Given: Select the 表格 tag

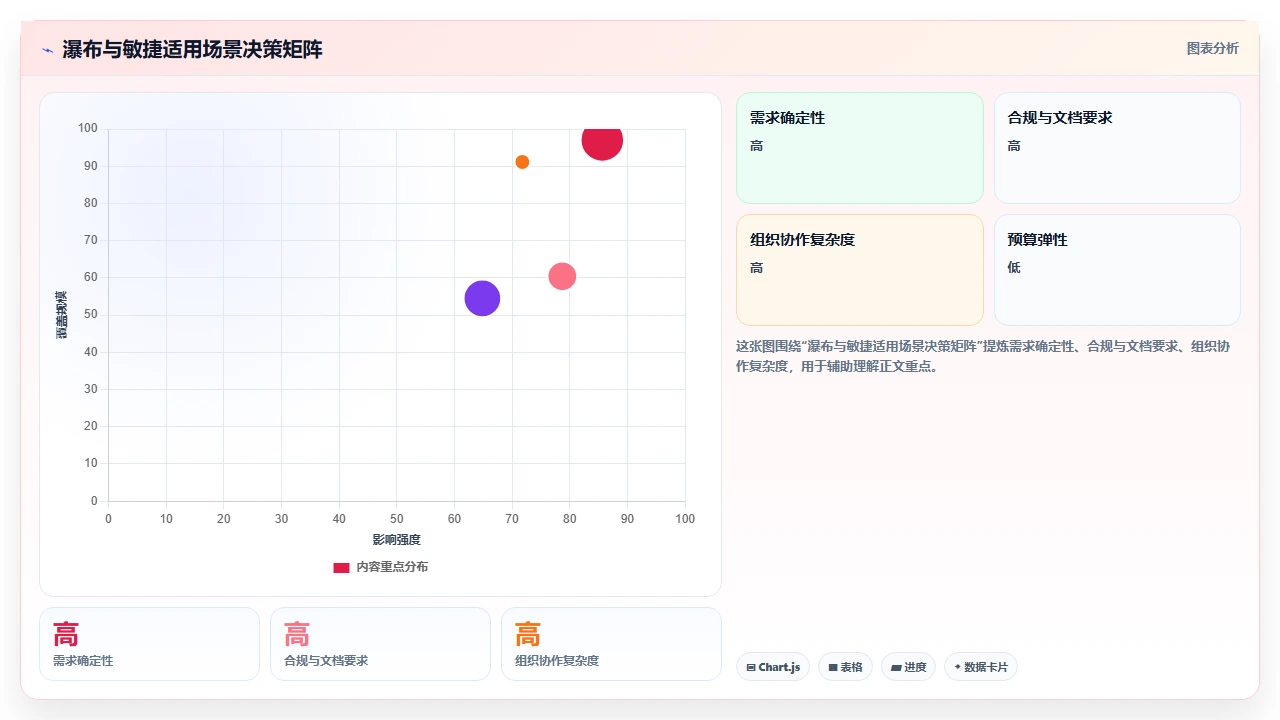Looking at the screenshot, I should point(845,667).
